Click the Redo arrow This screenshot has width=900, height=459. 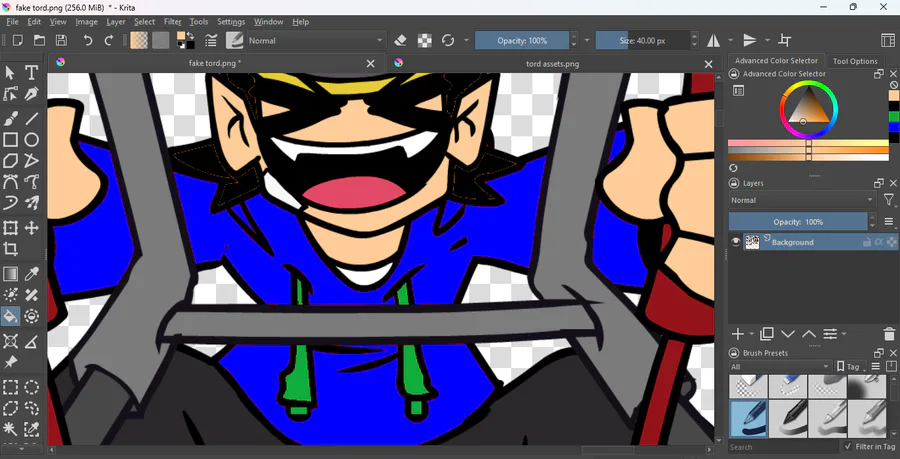(108, 40)
